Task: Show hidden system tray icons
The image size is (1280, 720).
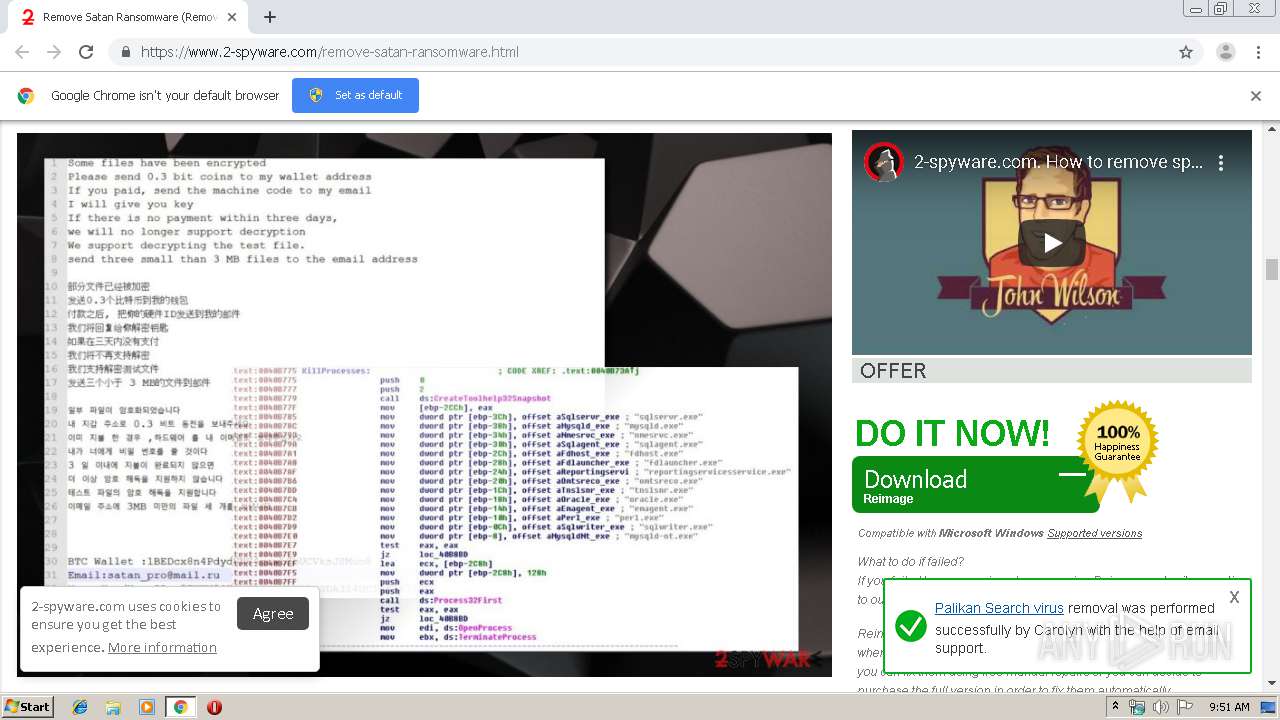Action: pos(1115,707)
